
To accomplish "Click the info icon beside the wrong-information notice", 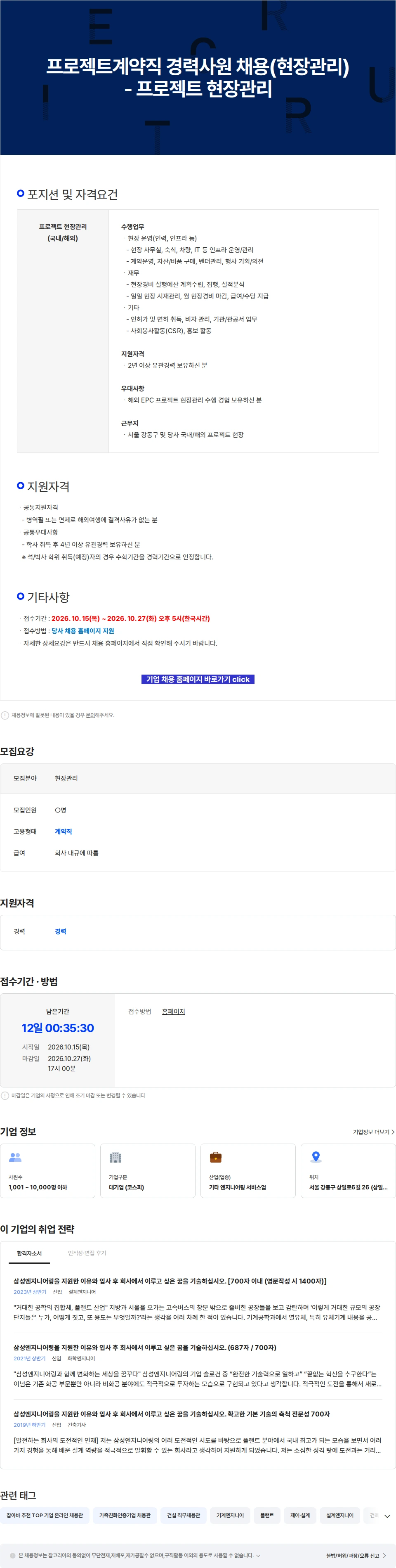I will [5, 715].
